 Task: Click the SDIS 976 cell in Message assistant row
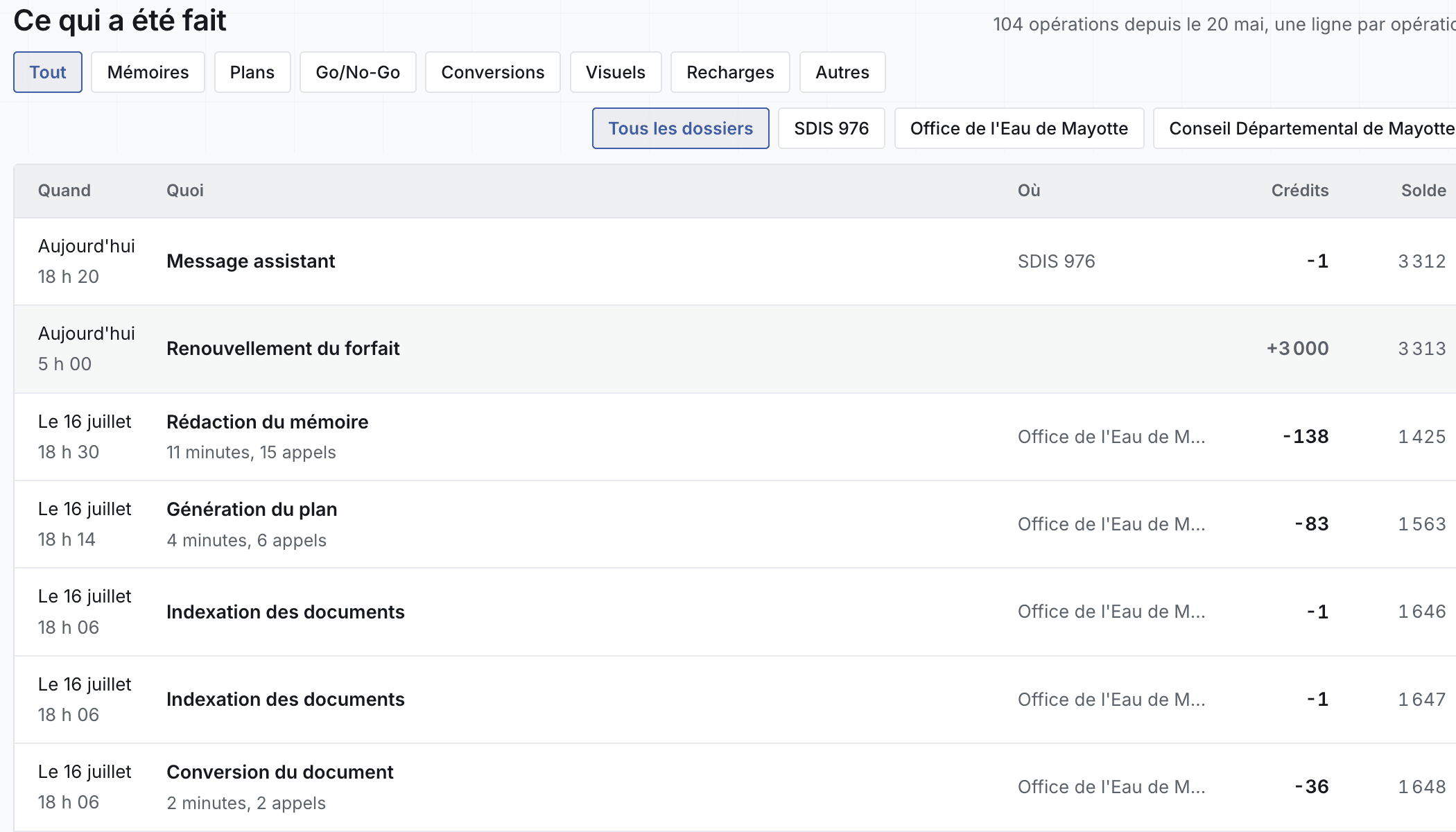[1057, 261]
